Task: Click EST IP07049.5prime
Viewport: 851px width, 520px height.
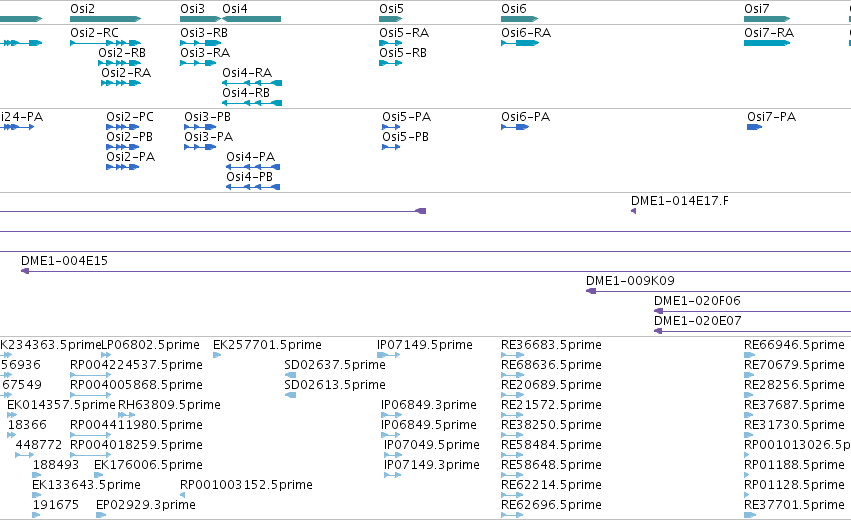Action: coord(392,455)
